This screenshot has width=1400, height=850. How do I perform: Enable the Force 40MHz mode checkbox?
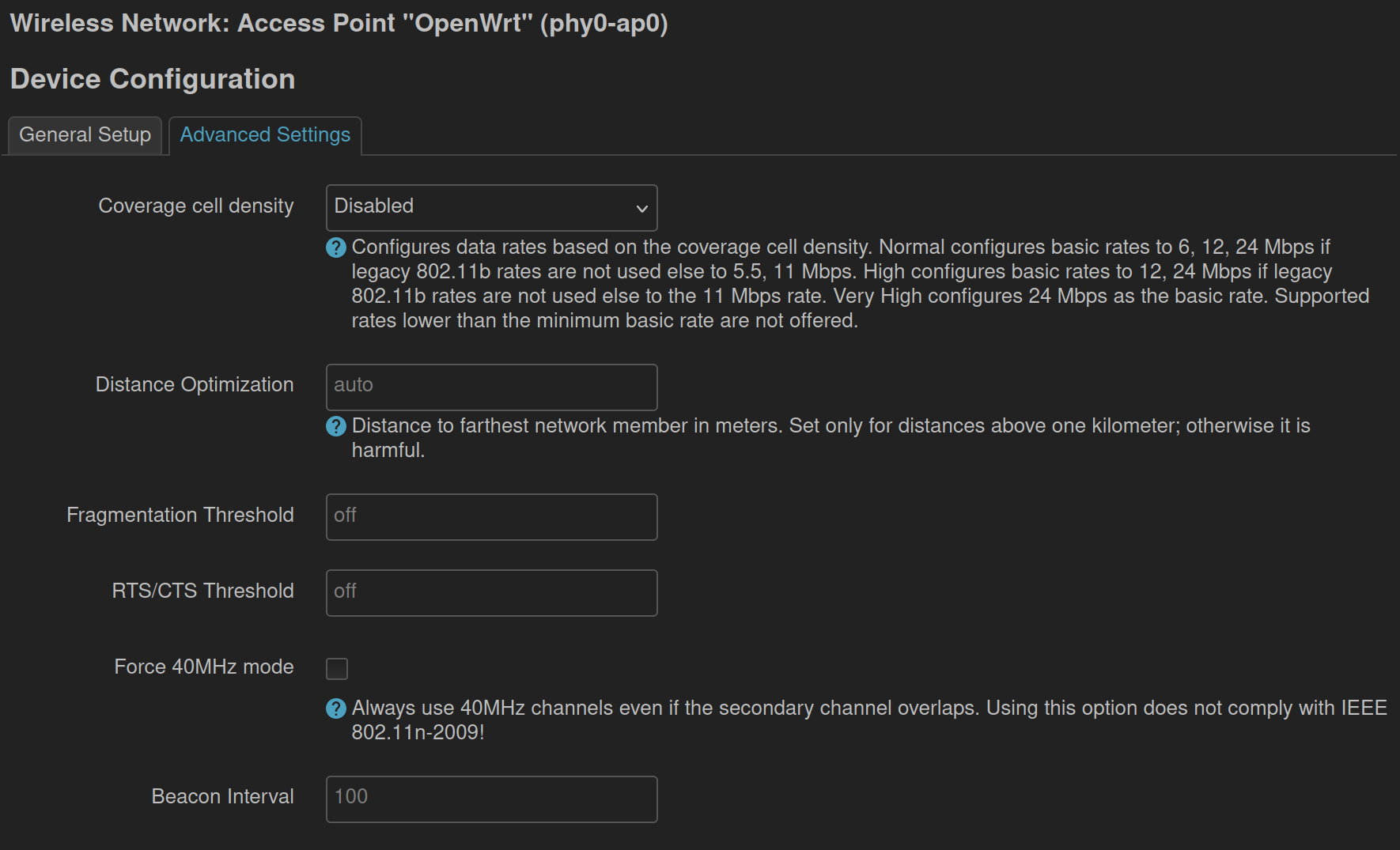[337, 669]
